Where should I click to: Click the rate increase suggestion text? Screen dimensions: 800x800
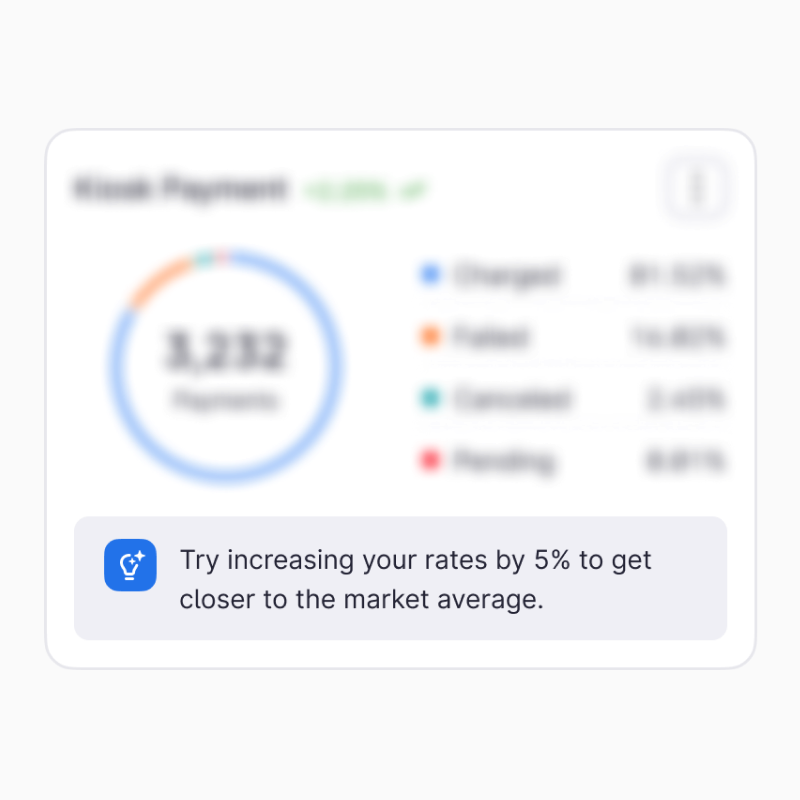pos(415,579)
